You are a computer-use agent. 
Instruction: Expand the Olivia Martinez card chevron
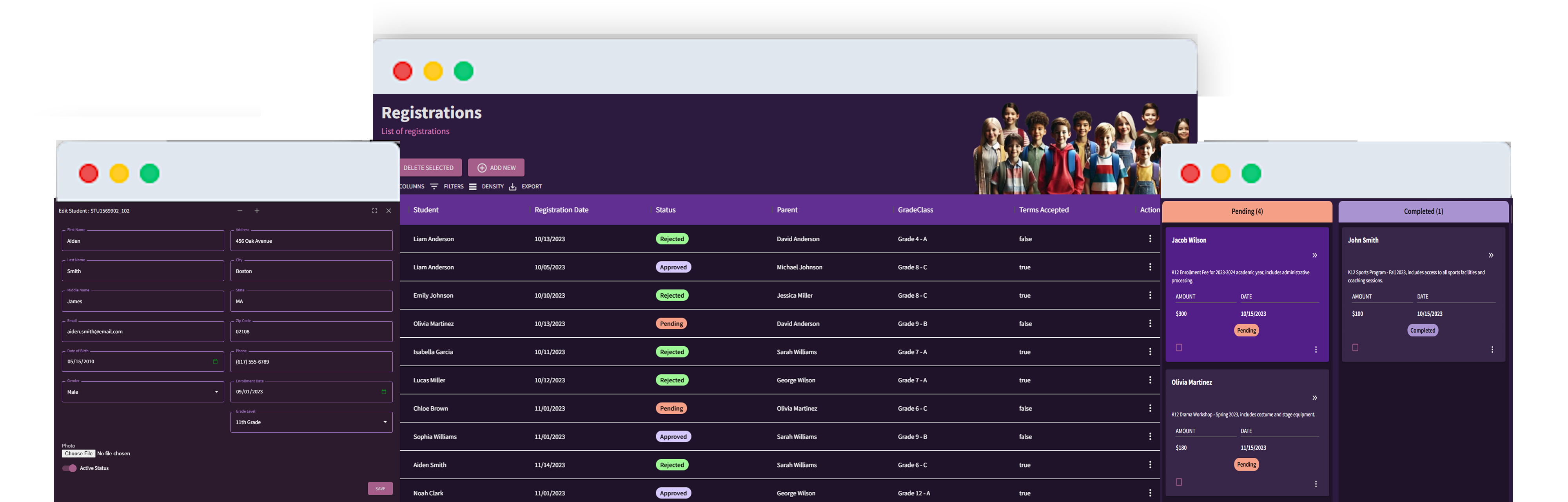tap(1315, 398)
